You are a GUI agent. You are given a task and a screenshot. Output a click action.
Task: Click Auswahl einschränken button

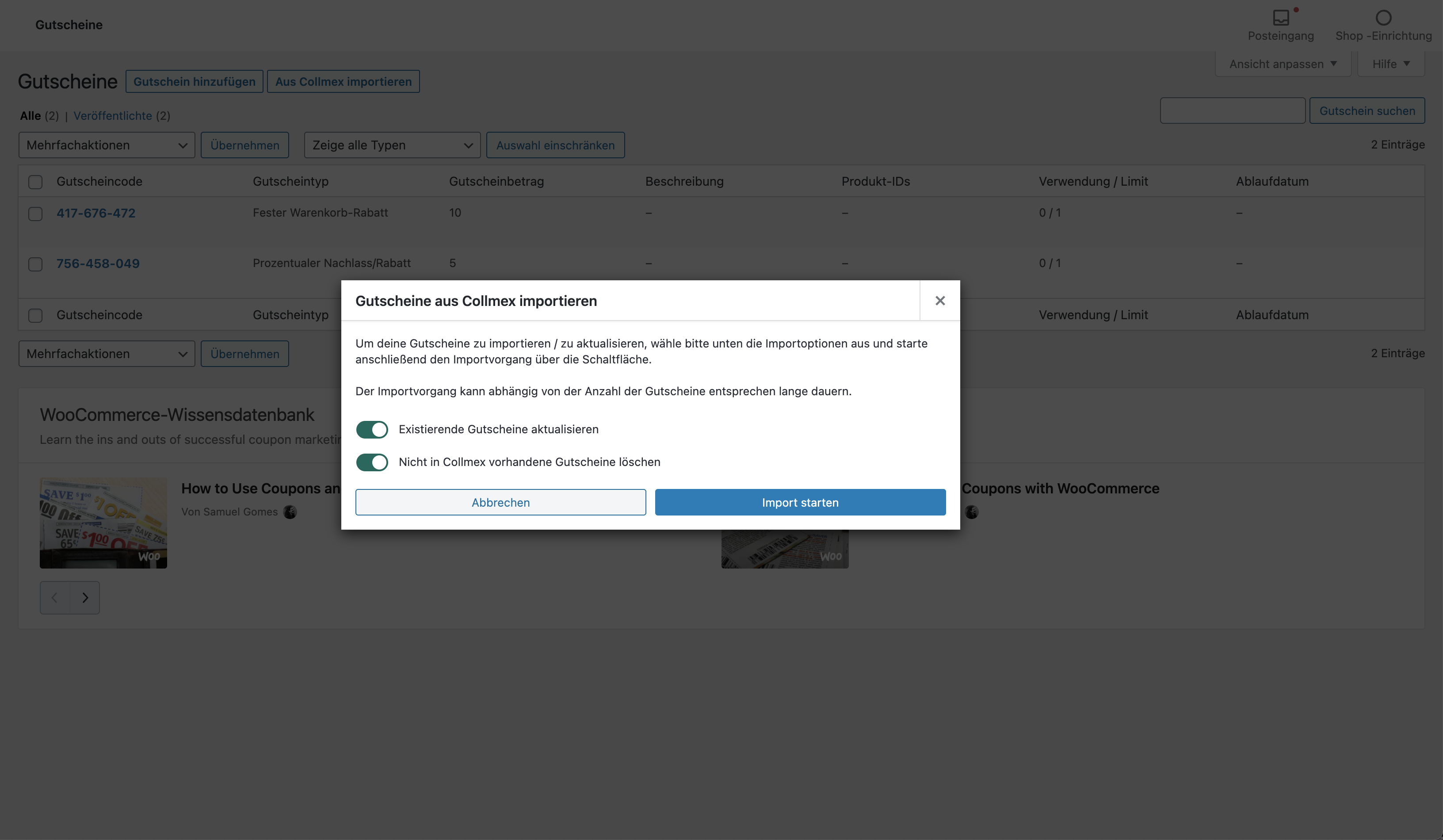tap(555, 145)
